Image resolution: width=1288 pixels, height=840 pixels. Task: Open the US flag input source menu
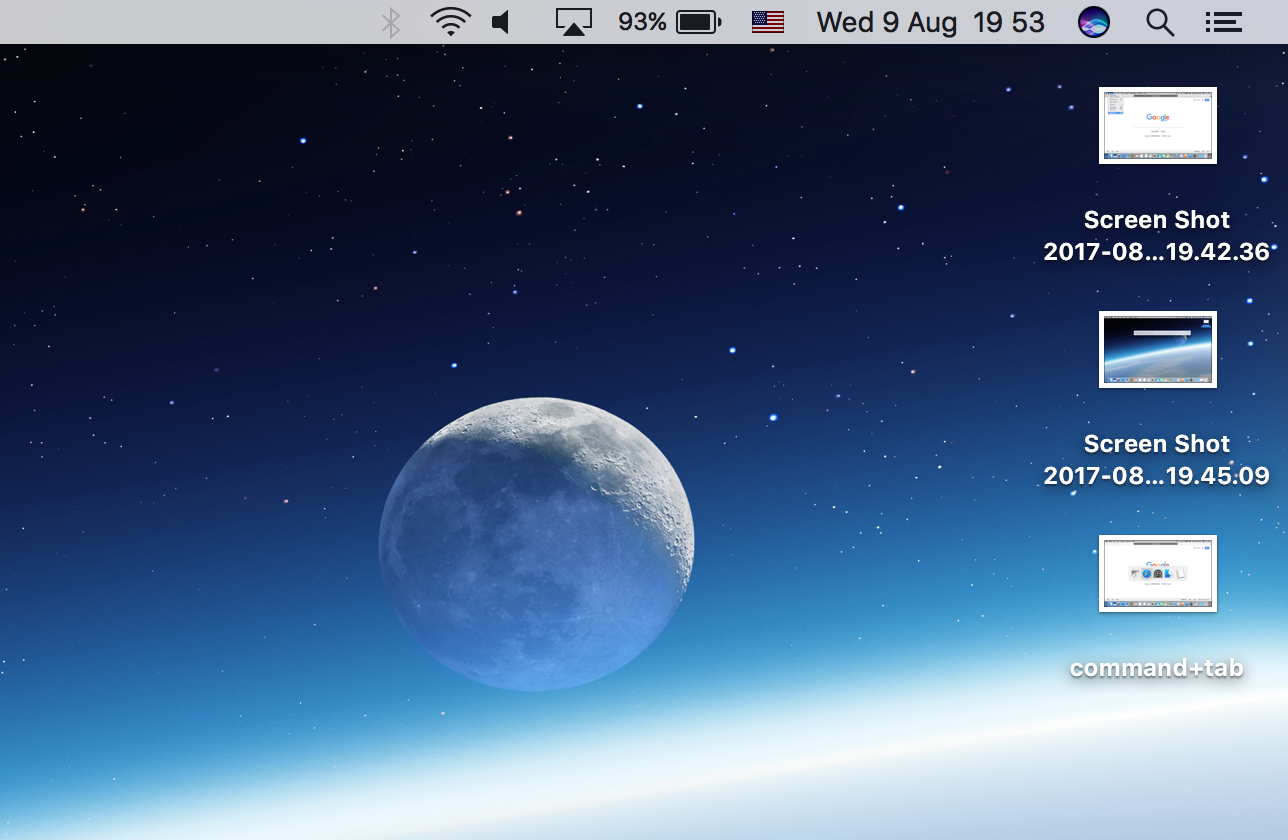(x=767, y=22)
